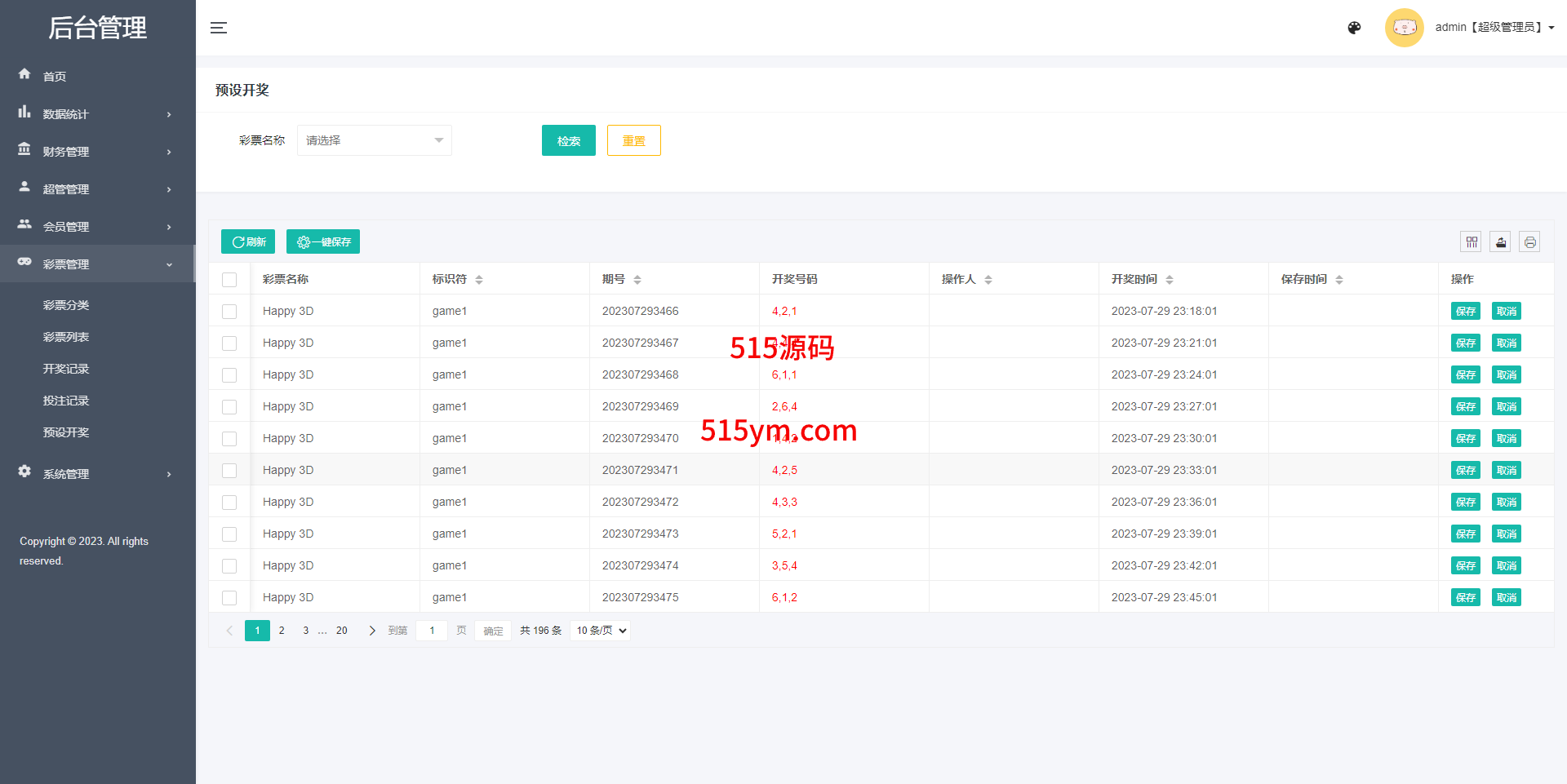Image resolution: width=1567 pixels, height=784 pixels.
Task: Go to next page arrow in pagination
Action: 372,631
